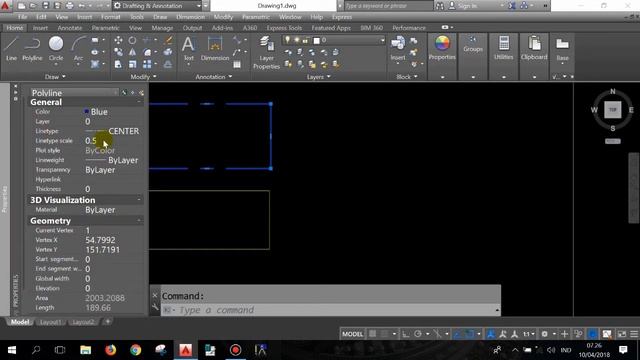Open the Groups panel
The width and height of the screenshot is (640, 360).
click(473, 44)
